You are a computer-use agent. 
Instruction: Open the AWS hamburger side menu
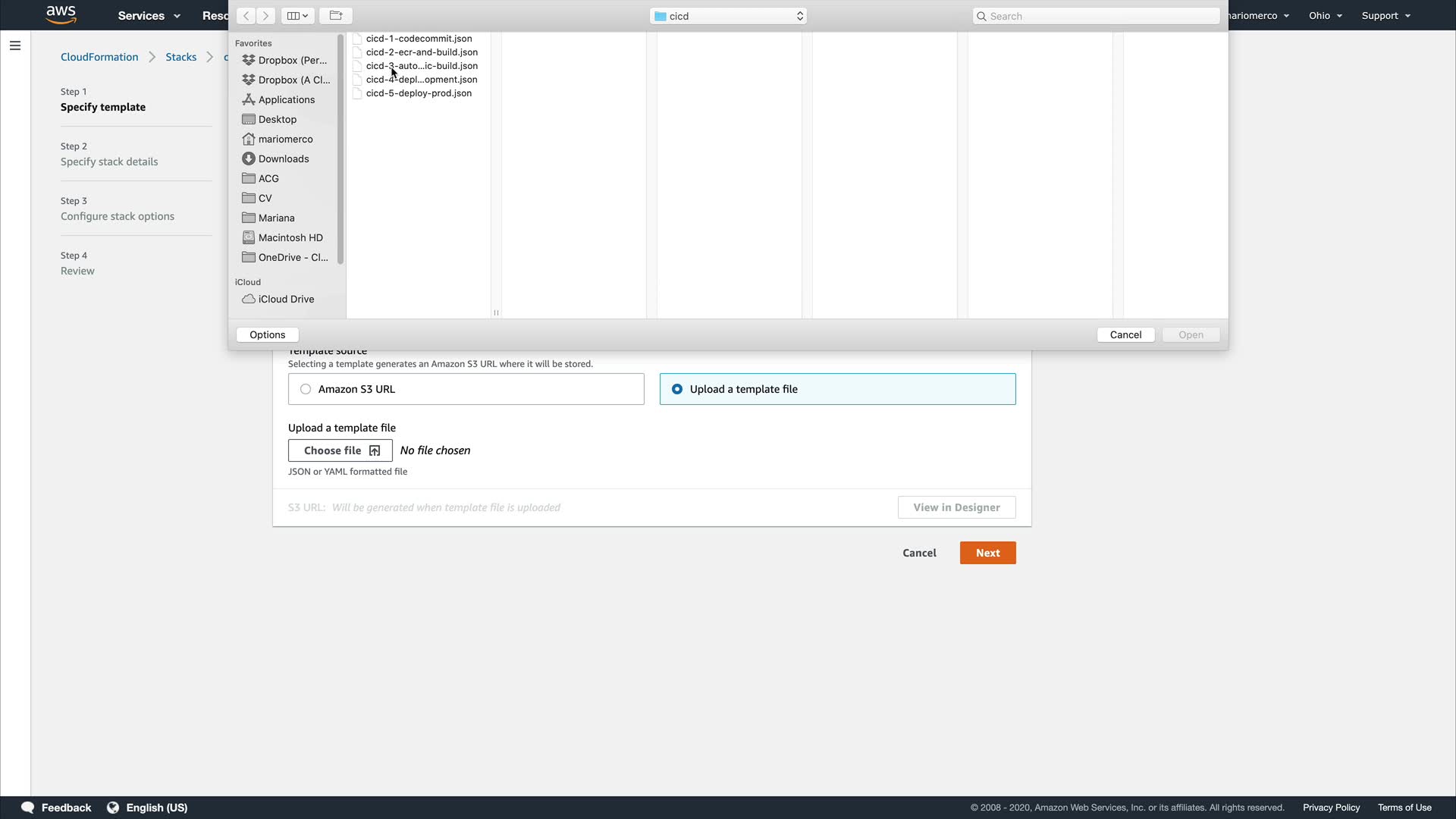click(15, 45)
